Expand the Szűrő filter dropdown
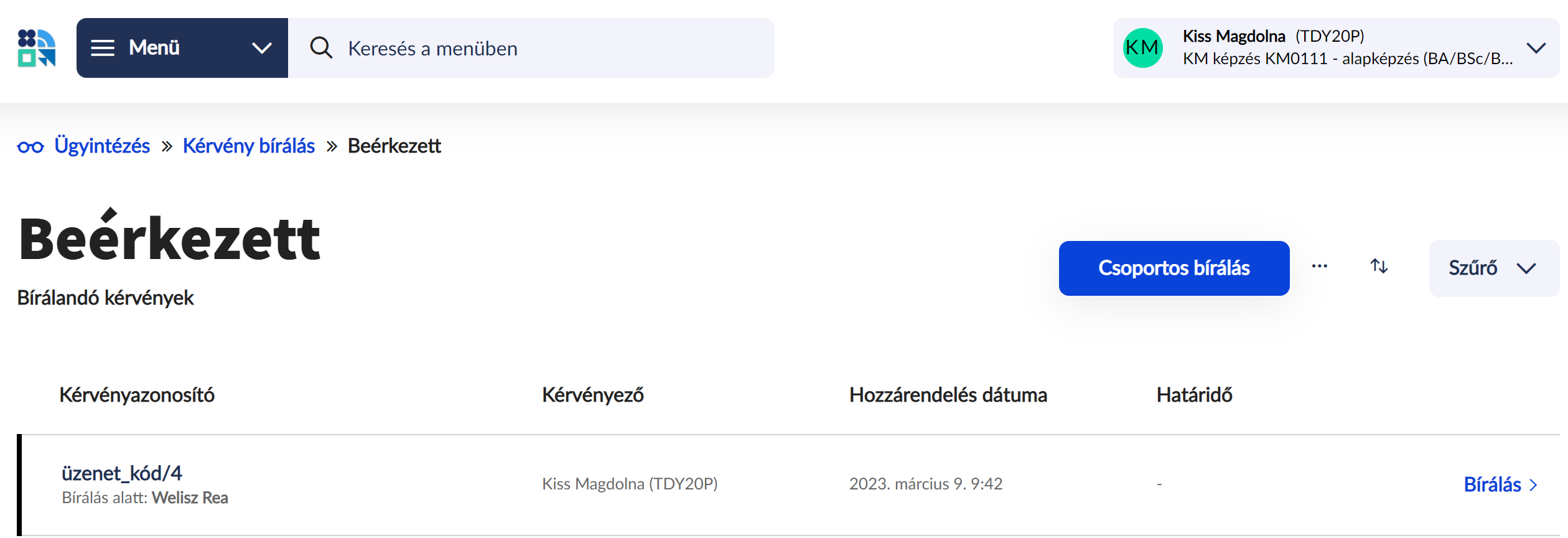 (x=1493, y=268)
